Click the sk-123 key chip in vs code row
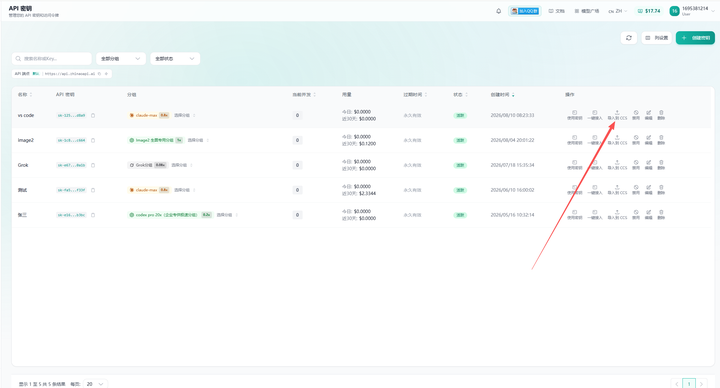The image size is (720, 388). tap(71, 116)
